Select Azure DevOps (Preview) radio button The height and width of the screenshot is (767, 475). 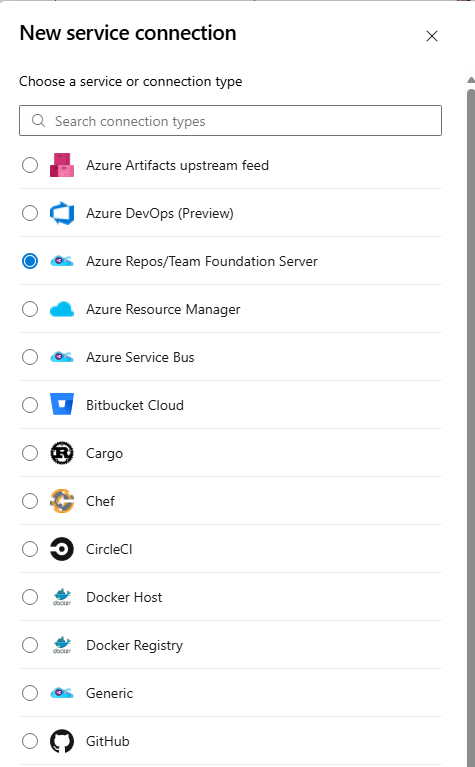(30, 213)
